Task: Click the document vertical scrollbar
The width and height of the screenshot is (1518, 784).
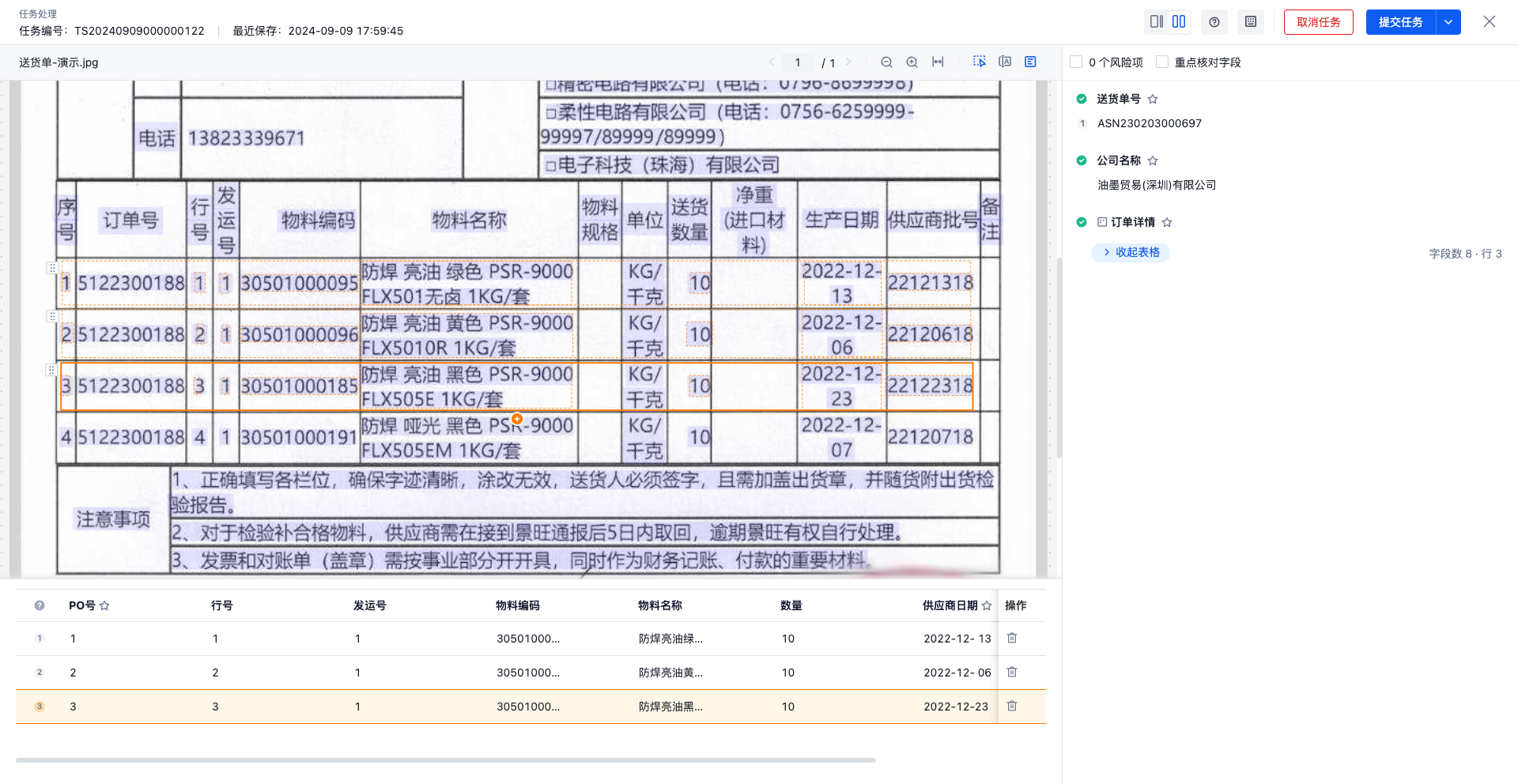Action: [1059, 358]
